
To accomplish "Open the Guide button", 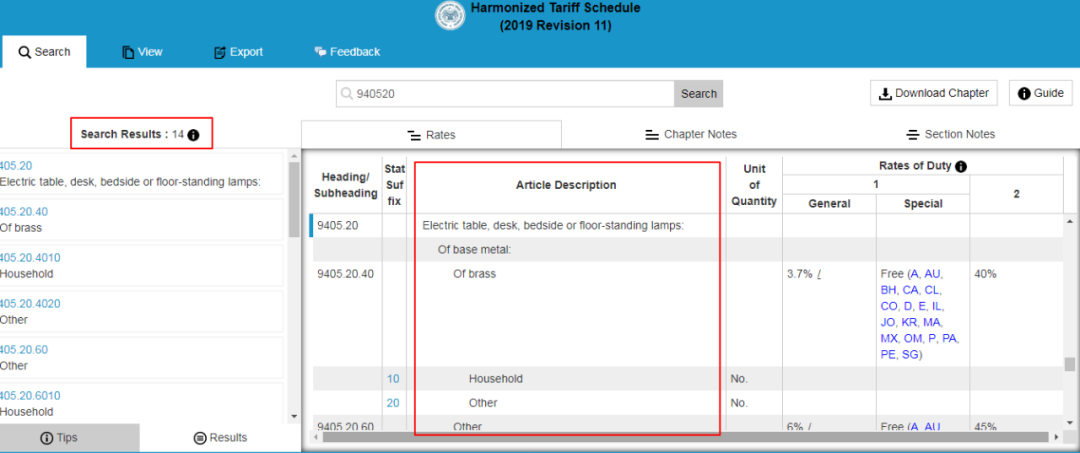I will (x=1040, y=93).
